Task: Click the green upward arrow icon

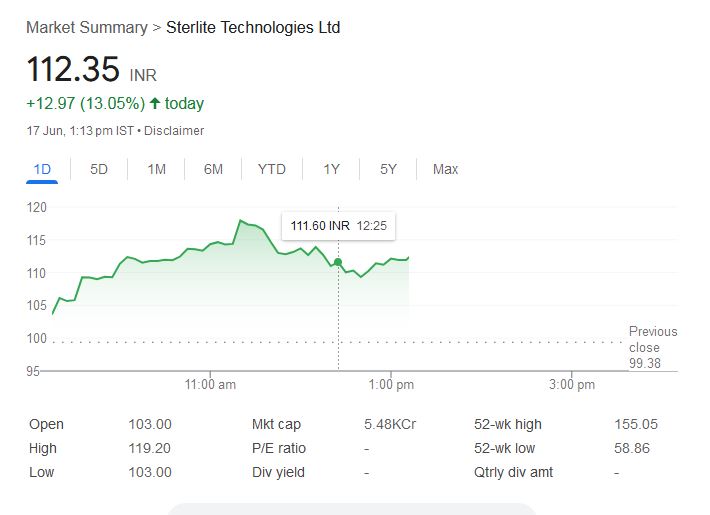Action: coord(155,103)
